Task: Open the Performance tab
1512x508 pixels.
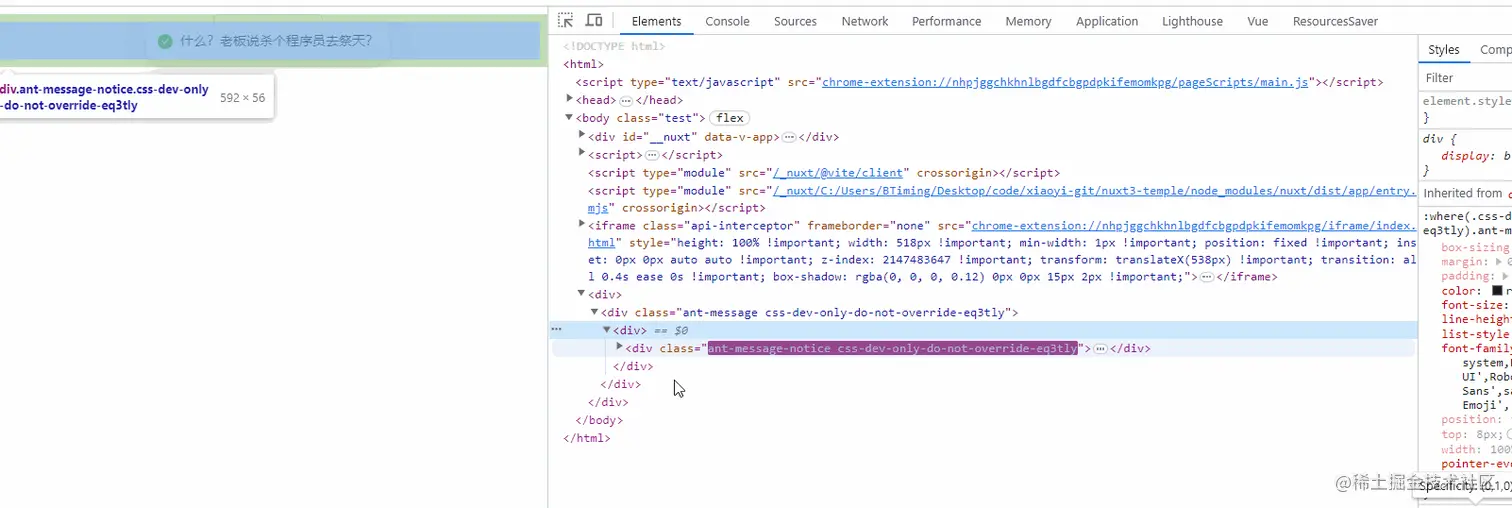Action: coord(946,21)
